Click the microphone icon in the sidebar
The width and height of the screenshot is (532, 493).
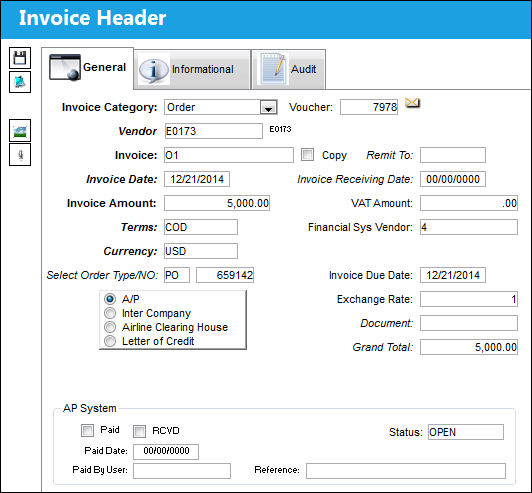point(20,155)
